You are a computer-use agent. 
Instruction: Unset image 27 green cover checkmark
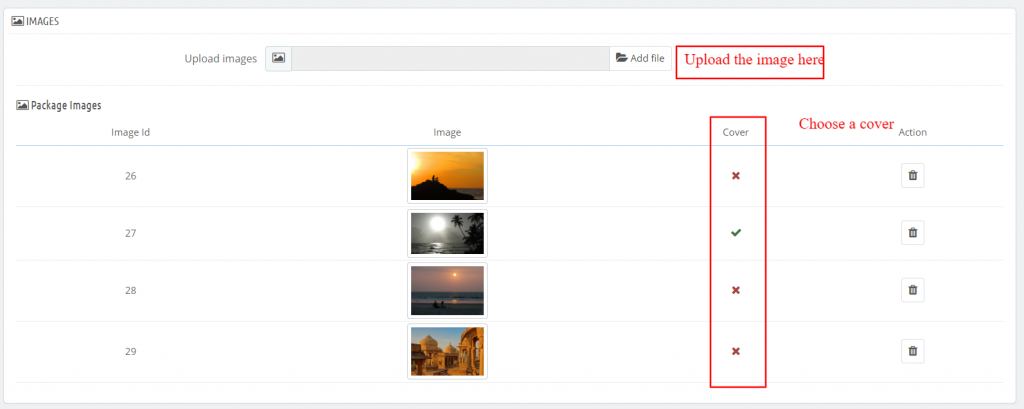pos(735,233)
